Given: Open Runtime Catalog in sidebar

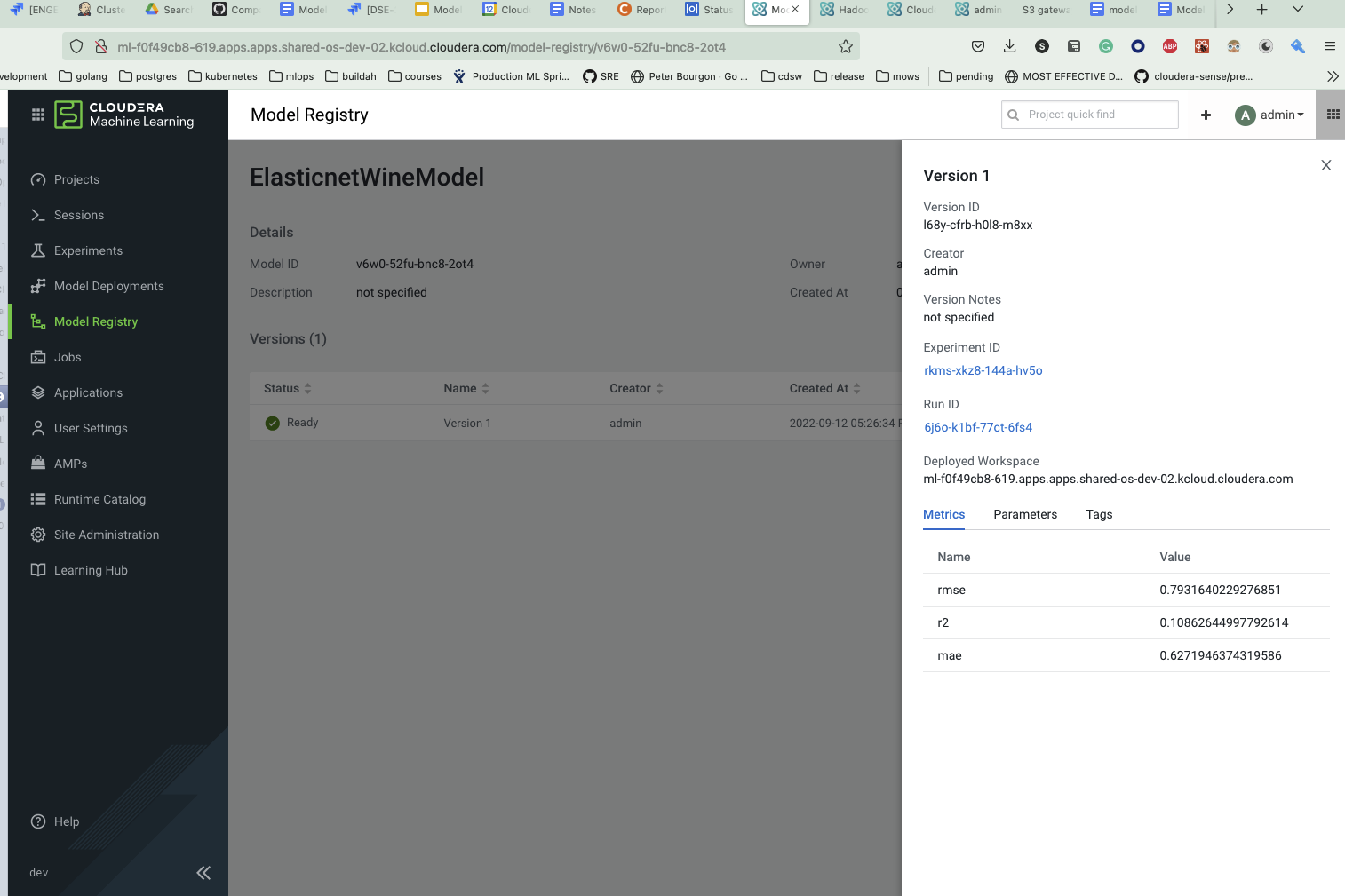Looking at the screenshot, I should point(99,499).
